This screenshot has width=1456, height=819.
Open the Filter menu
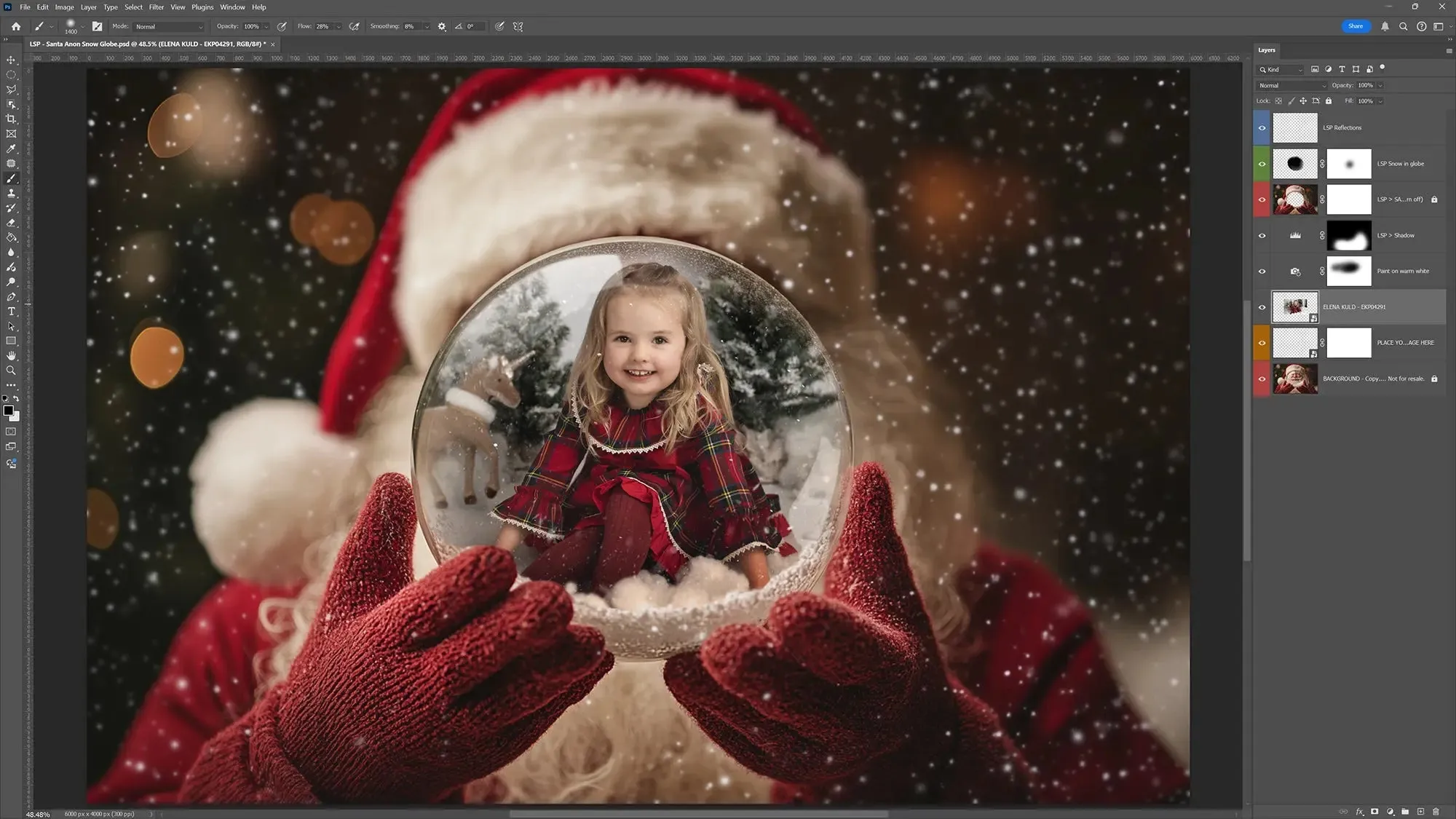tap(157, 7)
